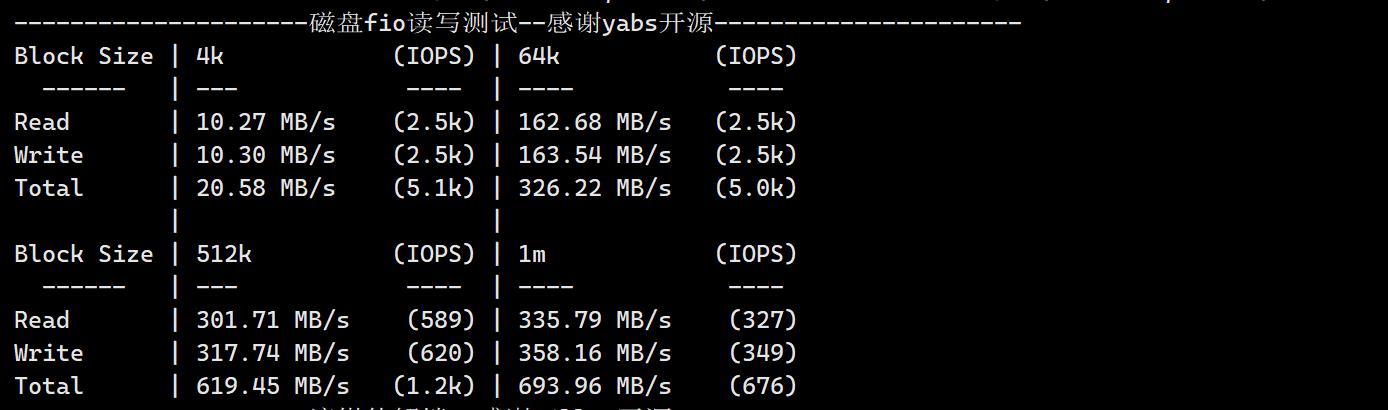1388x410 pixels.
Task: Click the 4k block size column header
Action: (210, 56)
